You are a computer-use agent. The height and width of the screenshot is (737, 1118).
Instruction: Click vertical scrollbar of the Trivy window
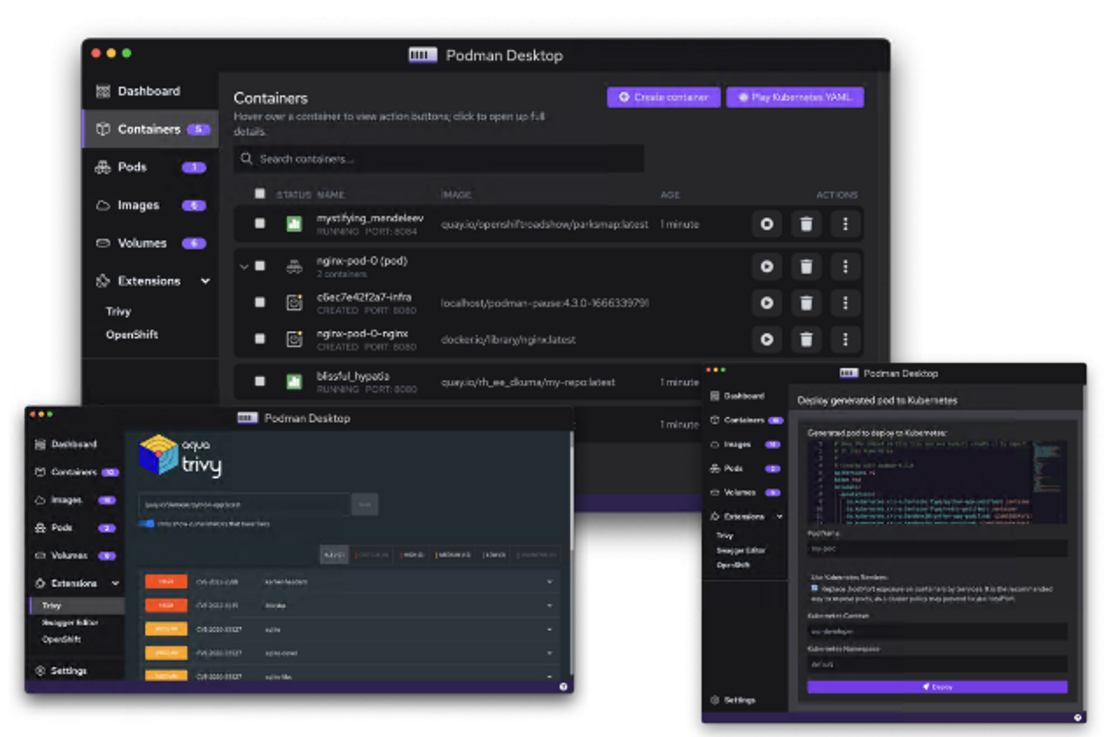(571, 555)
